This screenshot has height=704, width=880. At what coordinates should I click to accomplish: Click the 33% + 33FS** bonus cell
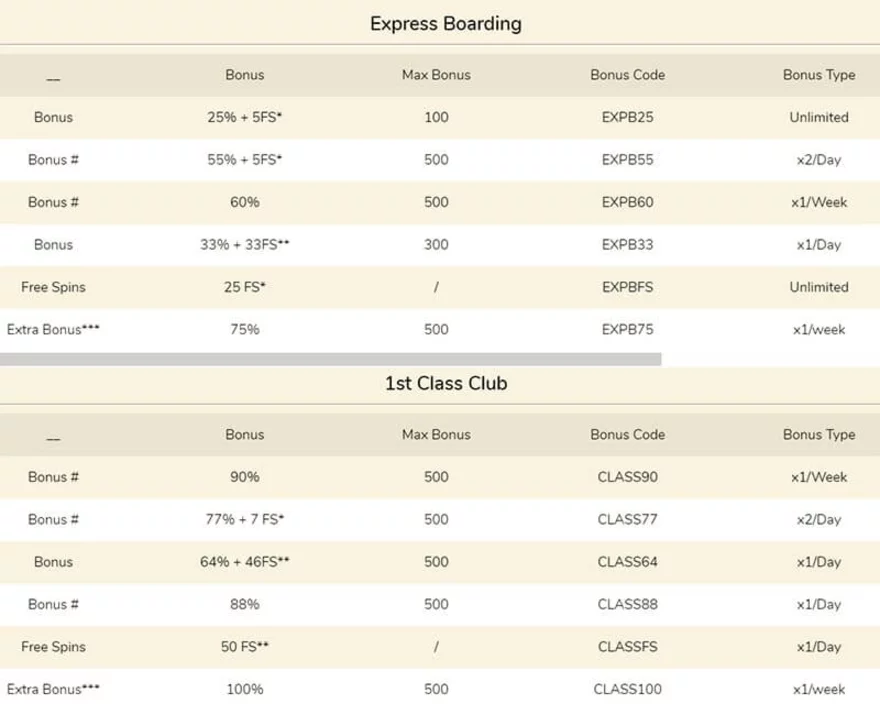click(245, 245)
